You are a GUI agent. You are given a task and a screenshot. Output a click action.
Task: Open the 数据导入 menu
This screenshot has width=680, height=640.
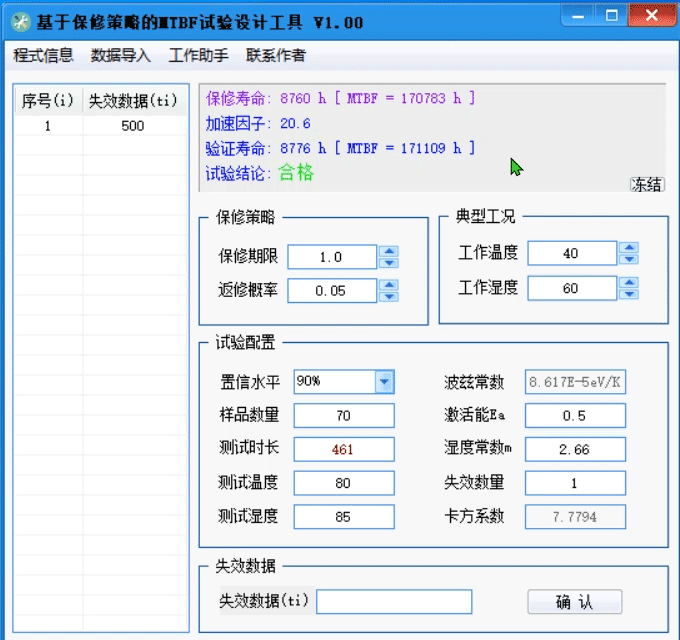click(120, 55)
